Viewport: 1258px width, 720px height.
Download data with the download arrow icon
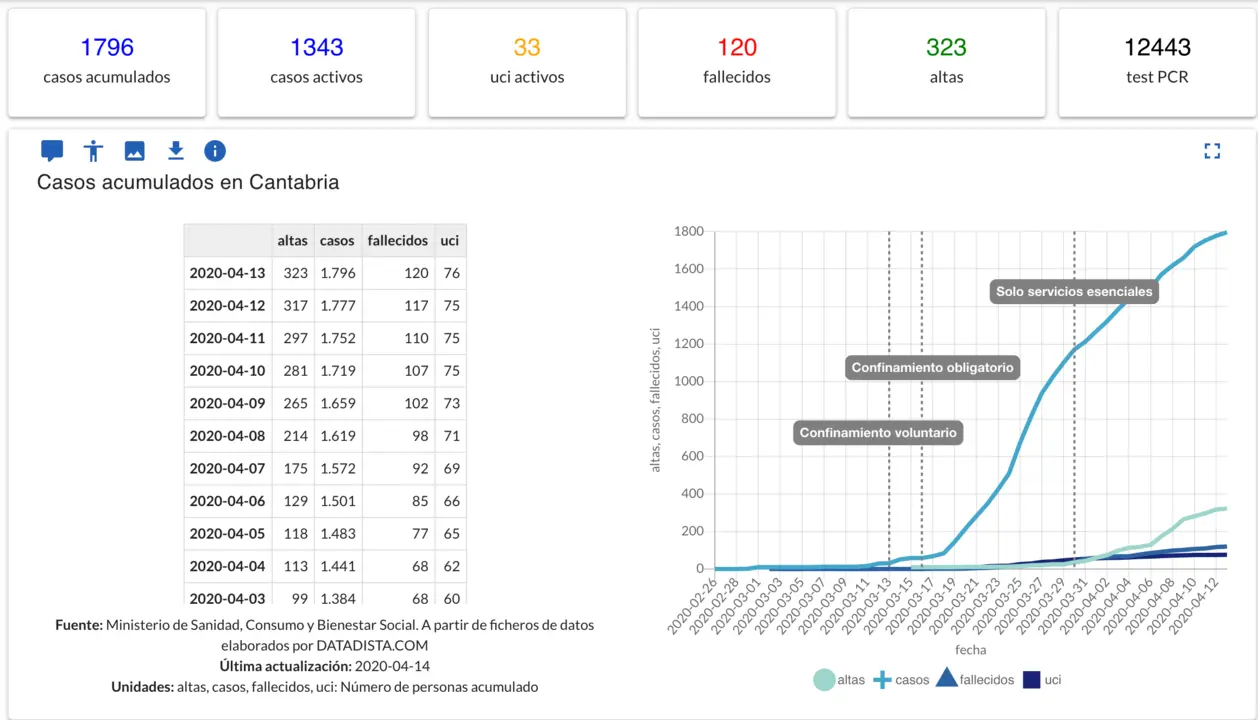175,151
